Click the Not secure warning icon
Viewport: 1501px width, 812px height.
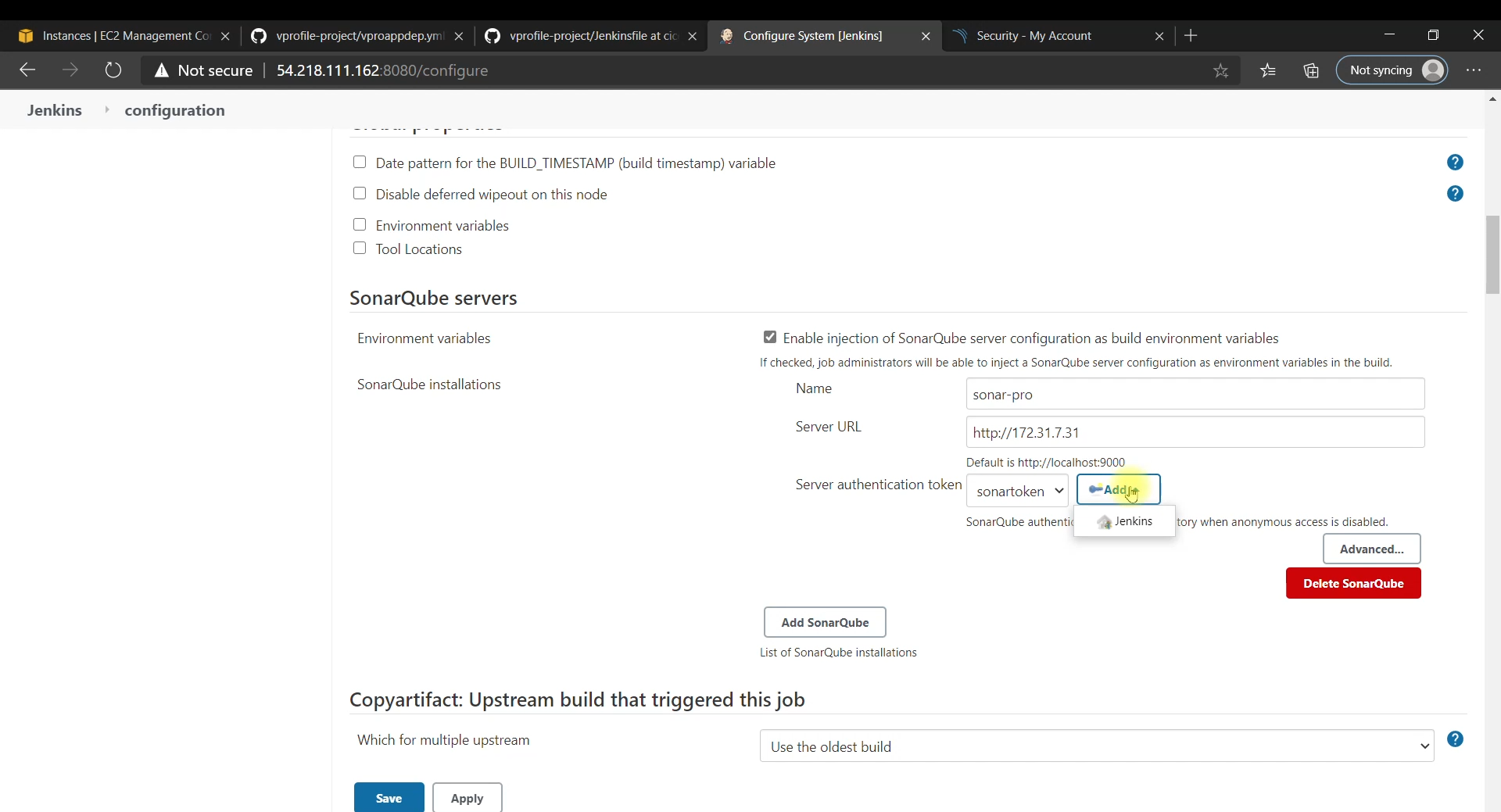point(161,70)
